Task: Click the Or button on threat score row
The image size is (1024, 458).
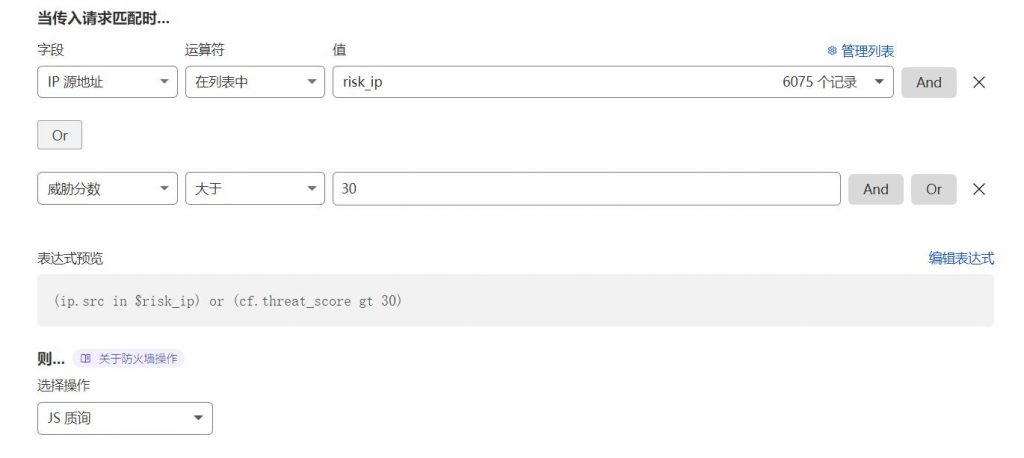Action: (934, 189)
